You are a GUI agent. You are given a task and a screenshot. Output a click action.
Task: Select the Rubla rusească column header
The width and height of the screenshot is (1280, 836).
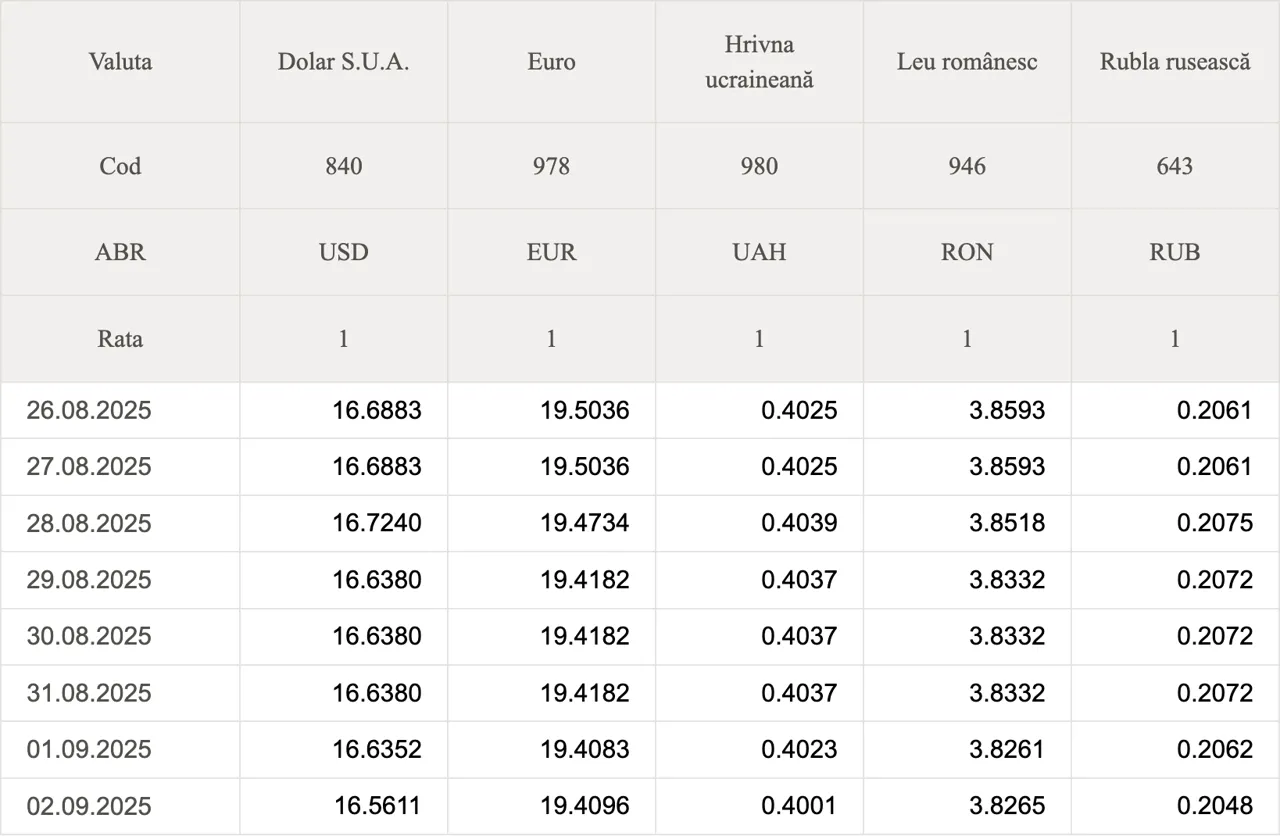pyautogui.click(x=1175, y=62)
